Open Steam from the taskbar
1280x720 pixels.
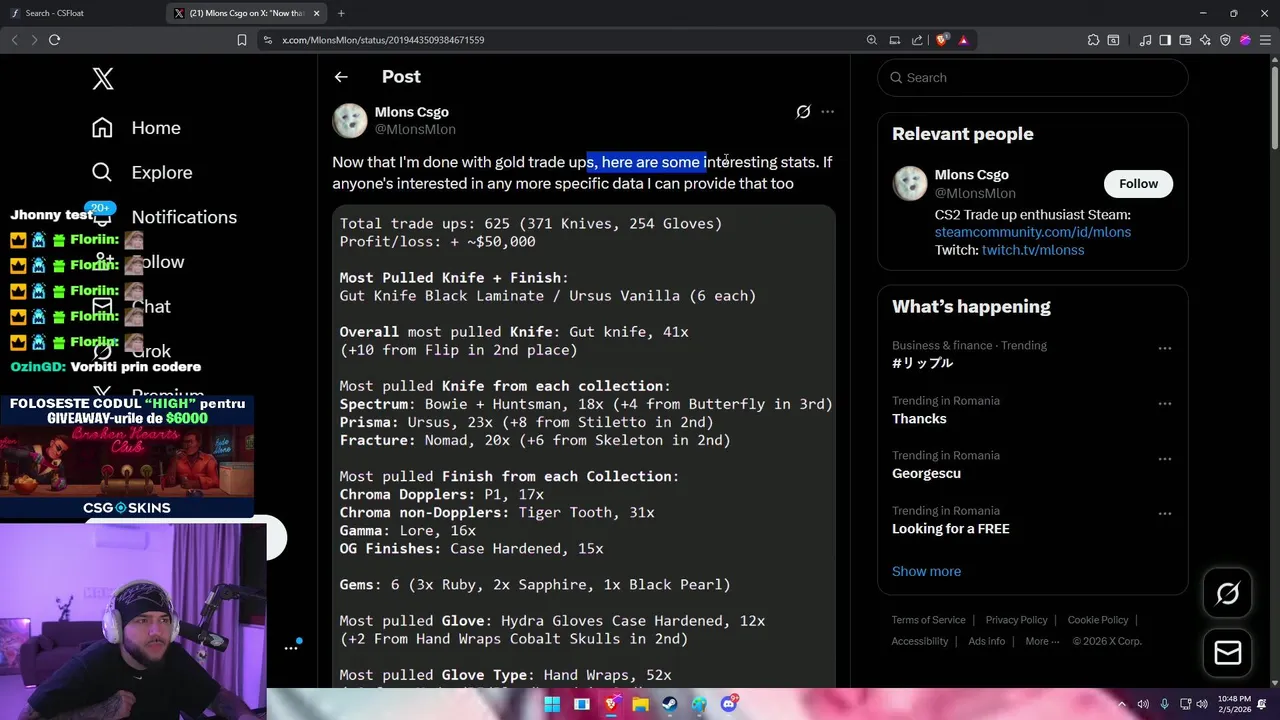pyautogui.click(x=669, y=704)
